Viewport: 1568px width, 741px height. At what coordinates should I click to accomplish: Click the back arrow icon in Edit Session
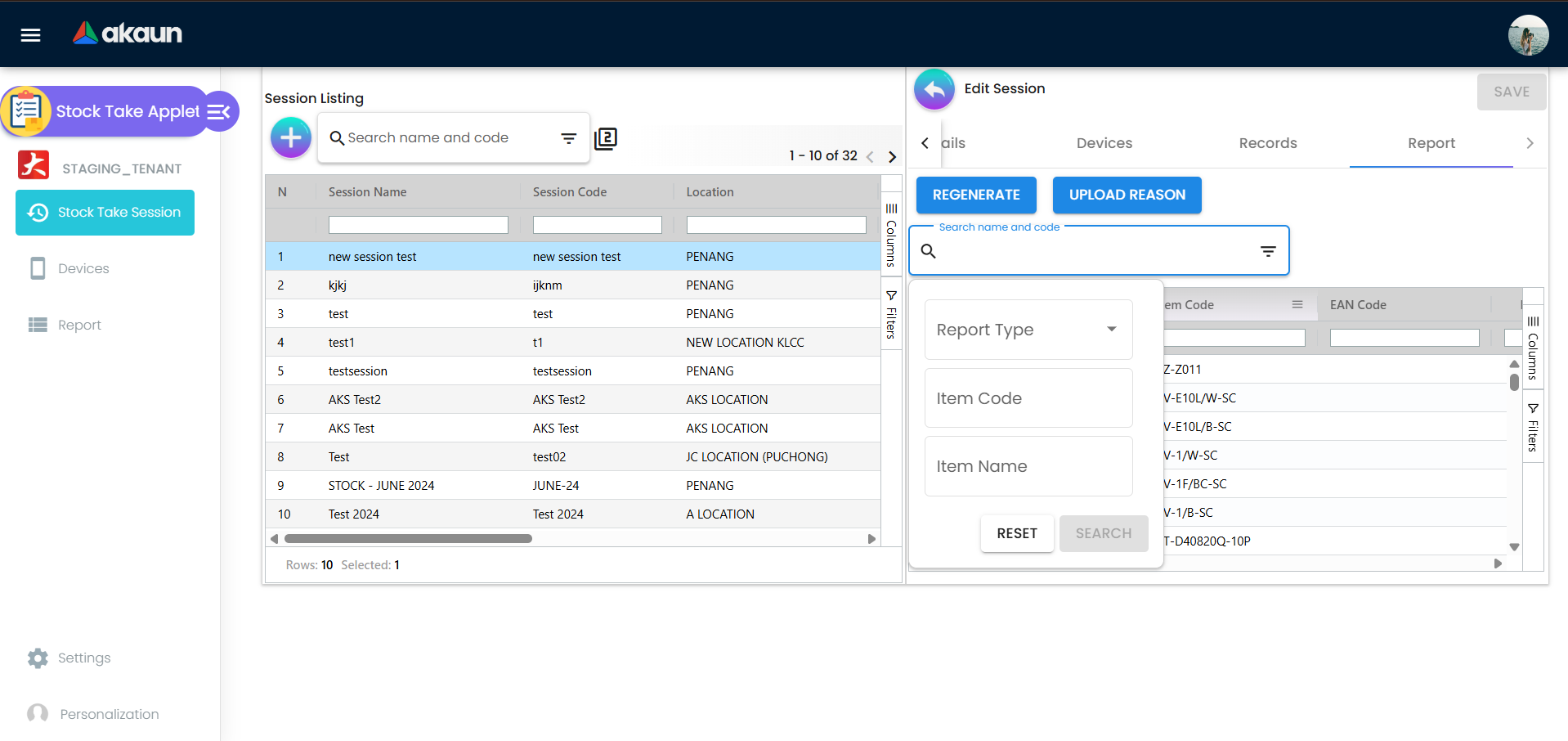934,89
